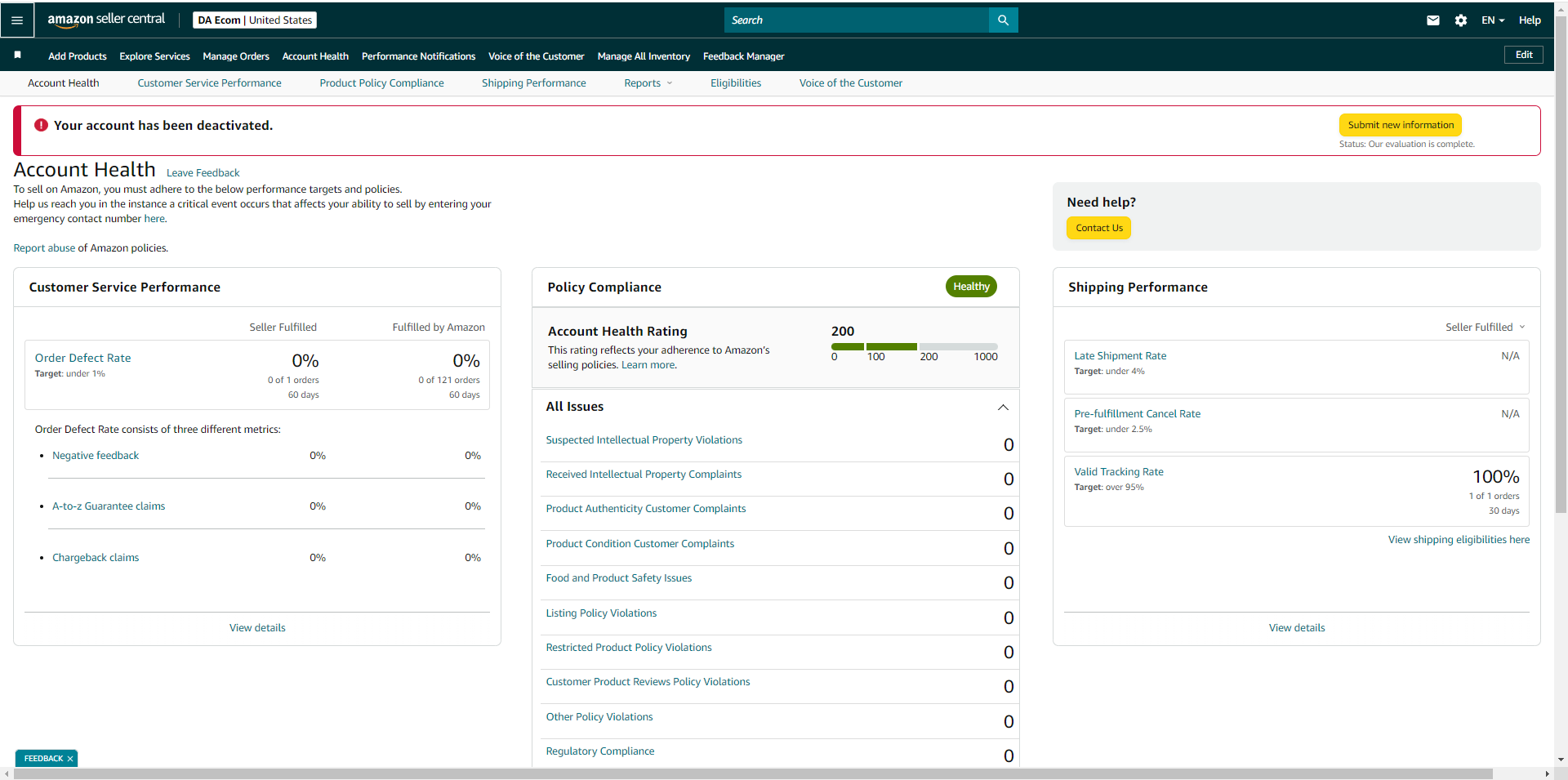Click the horizontal page scrollbar
This screenshot has width=1568, height=780.
(753, 773)
